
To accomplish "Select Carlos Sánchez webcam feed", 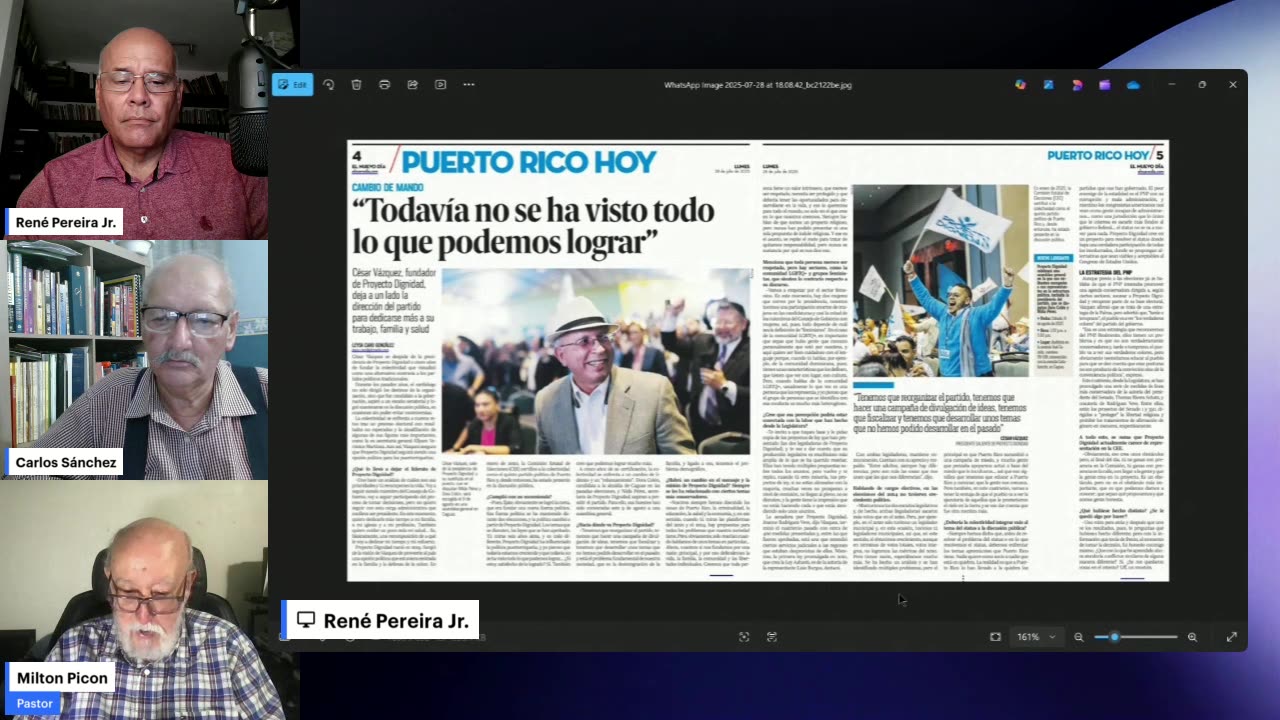I will 134,360.
